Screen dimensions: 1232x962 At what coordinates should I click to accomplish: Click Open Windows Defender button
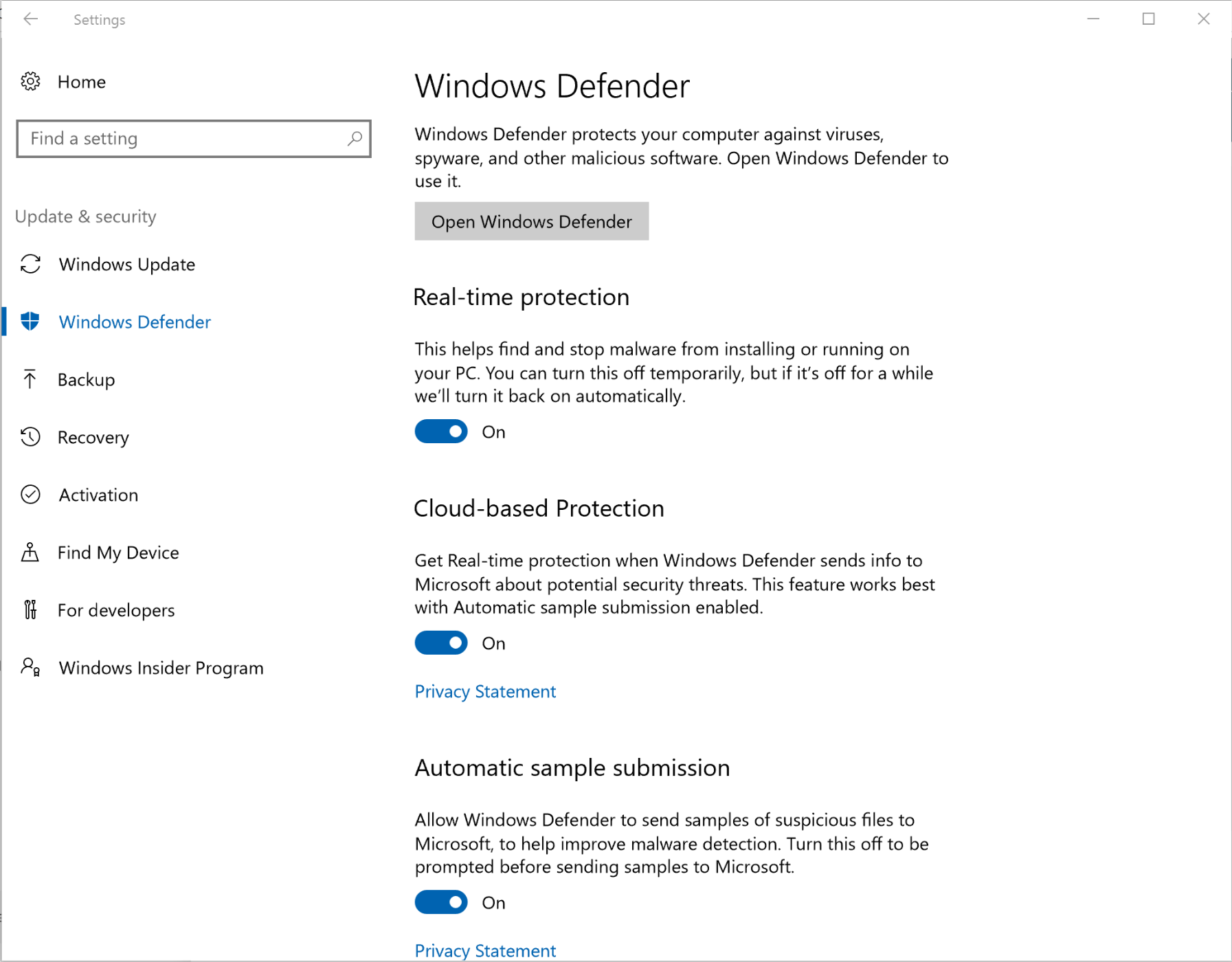(532, 221)
